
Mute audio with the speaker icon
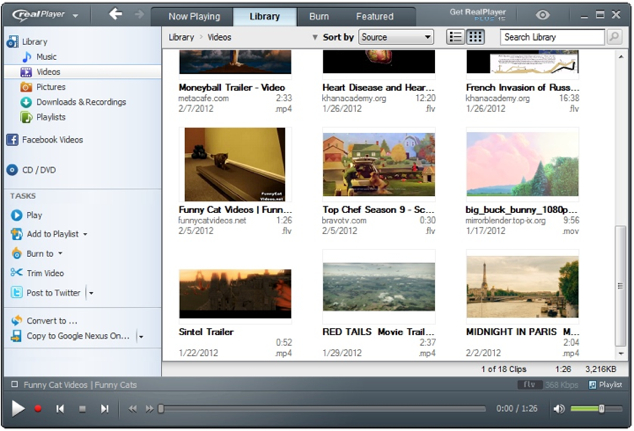[x=559, y=409]
